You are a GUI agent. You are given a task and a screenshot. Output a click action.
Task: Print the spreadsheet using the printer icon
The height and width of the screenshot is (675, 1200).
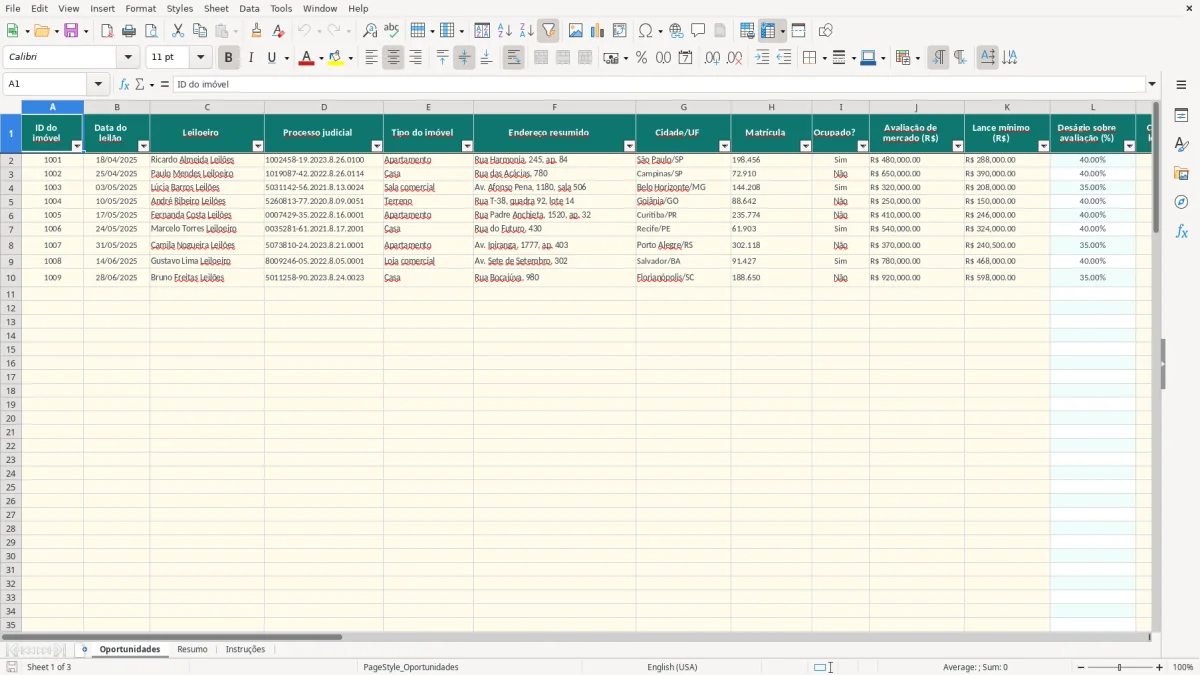[x=129, y=31]
